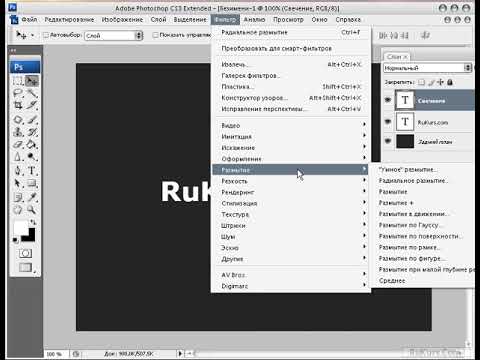Screen dimensions: 480x360
Task: Select the Horizontal Type tool
Action: tap(32, 171)
